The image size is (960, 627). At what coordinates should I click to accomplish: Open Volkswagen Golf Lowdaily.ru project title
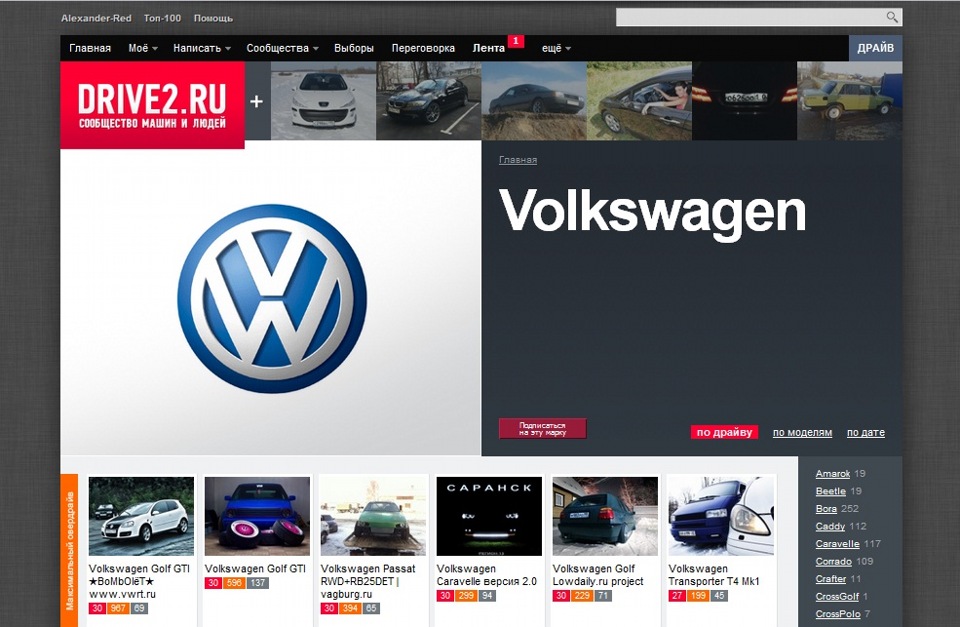[598, 575]
